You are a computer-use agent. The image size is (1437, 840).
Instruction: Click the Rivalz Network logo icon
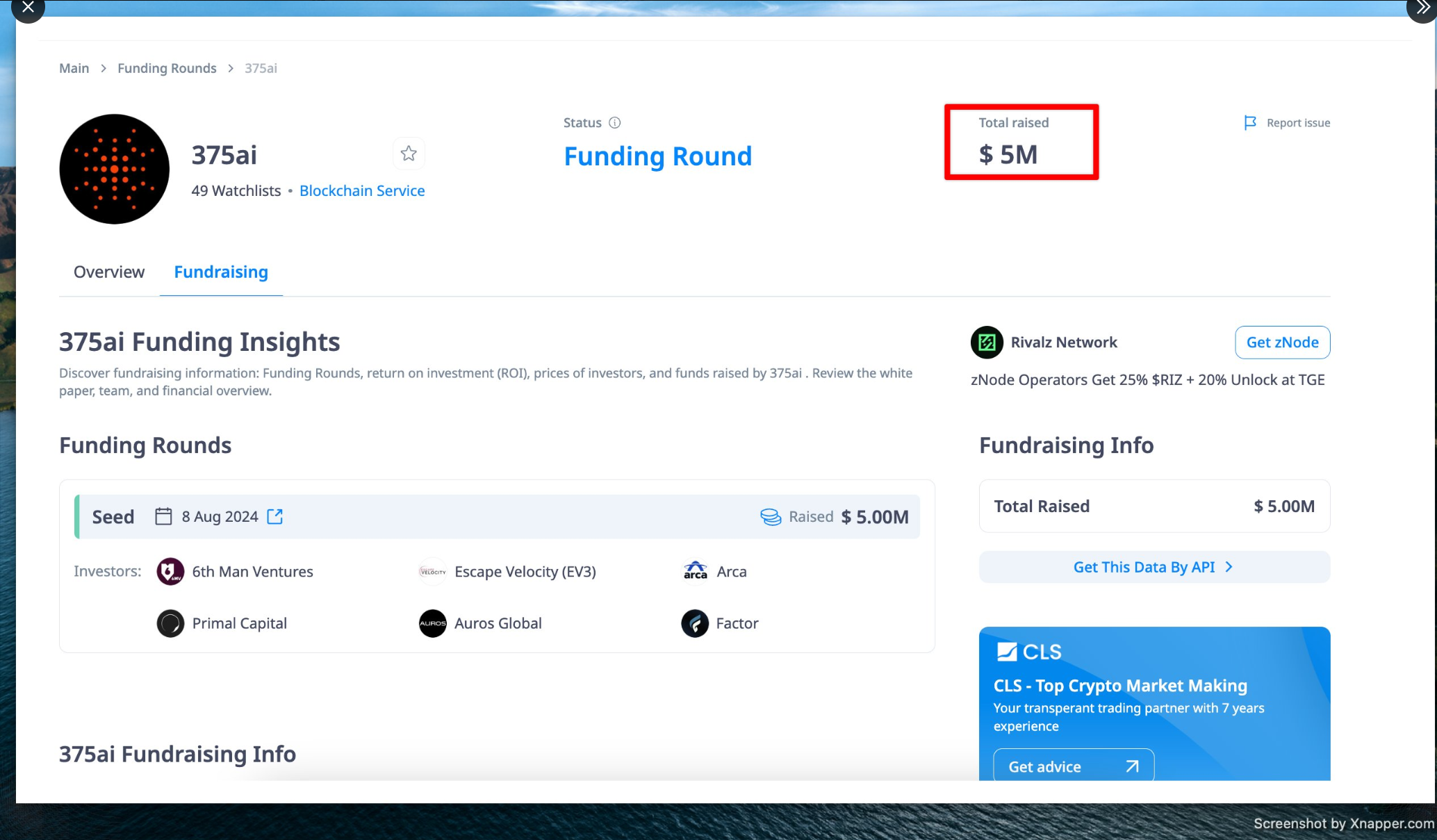[x=987, y=343]
